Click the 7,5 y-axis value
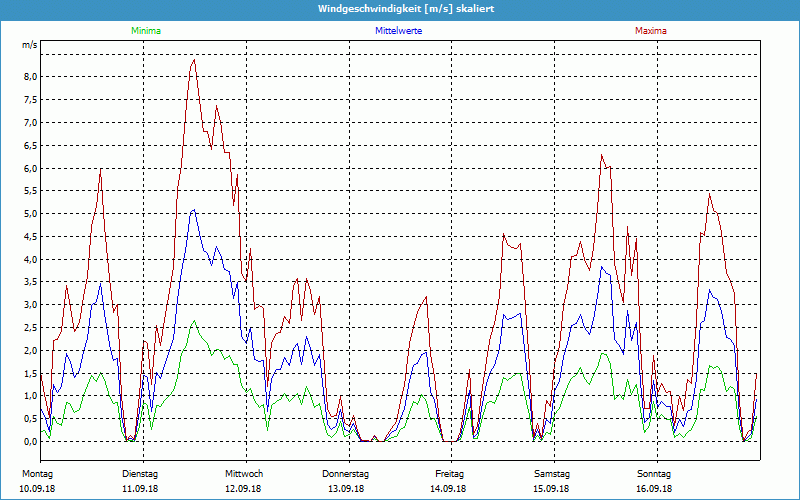 tap(31, 99)
